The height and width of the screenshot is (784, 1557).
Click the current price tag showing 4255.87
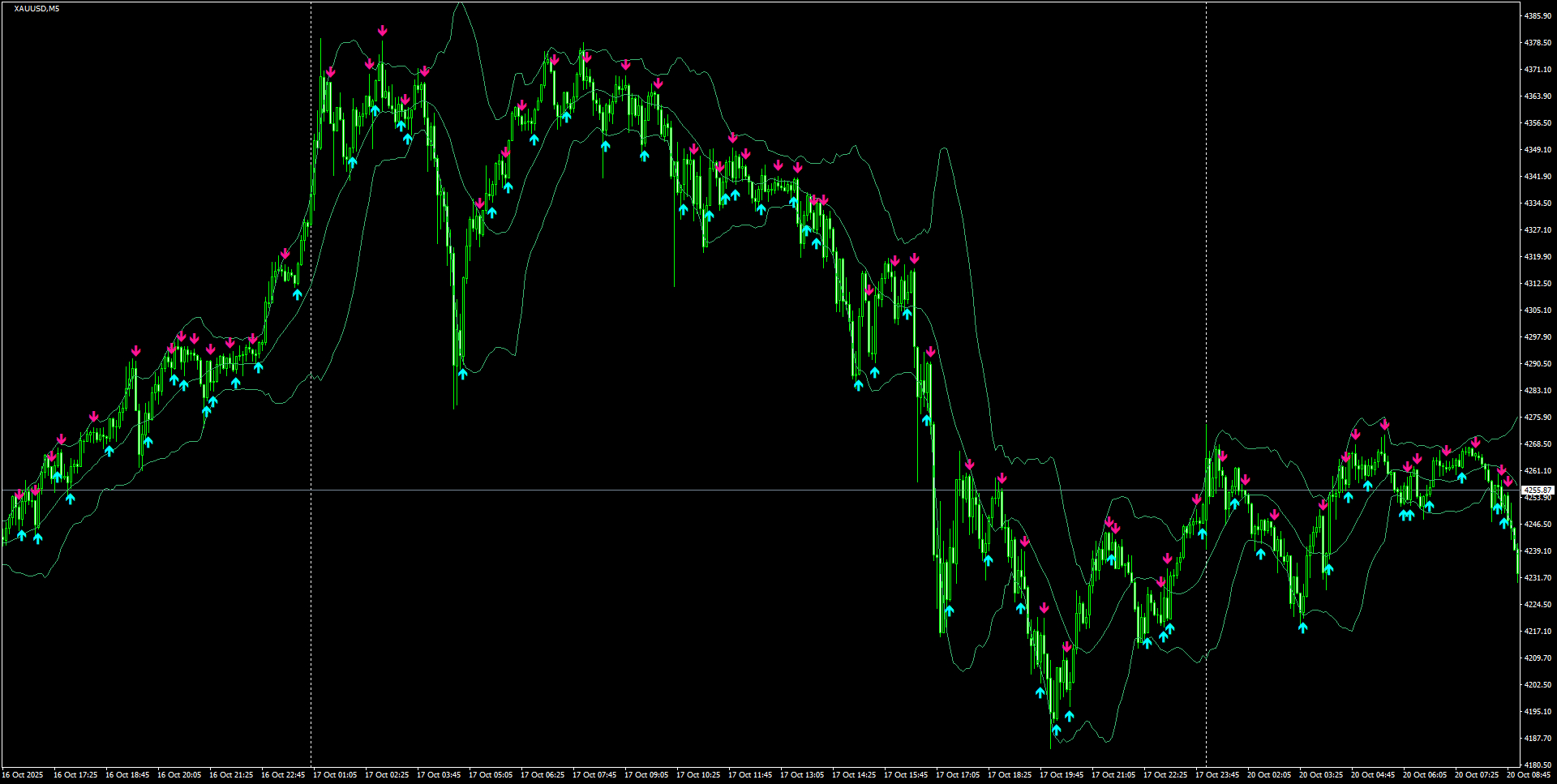point(1531,491)
